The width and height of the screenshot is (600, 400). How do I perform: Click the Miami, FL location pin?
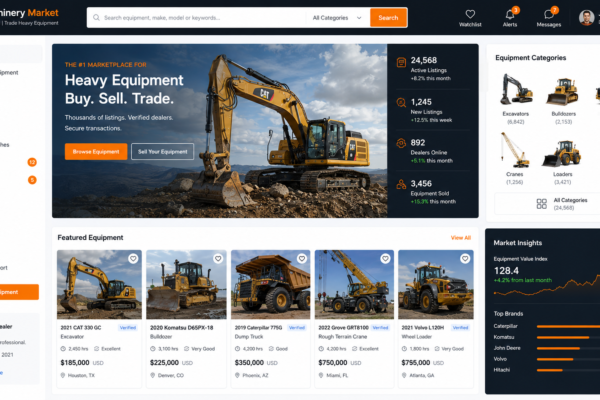click(x=321, y=376)
